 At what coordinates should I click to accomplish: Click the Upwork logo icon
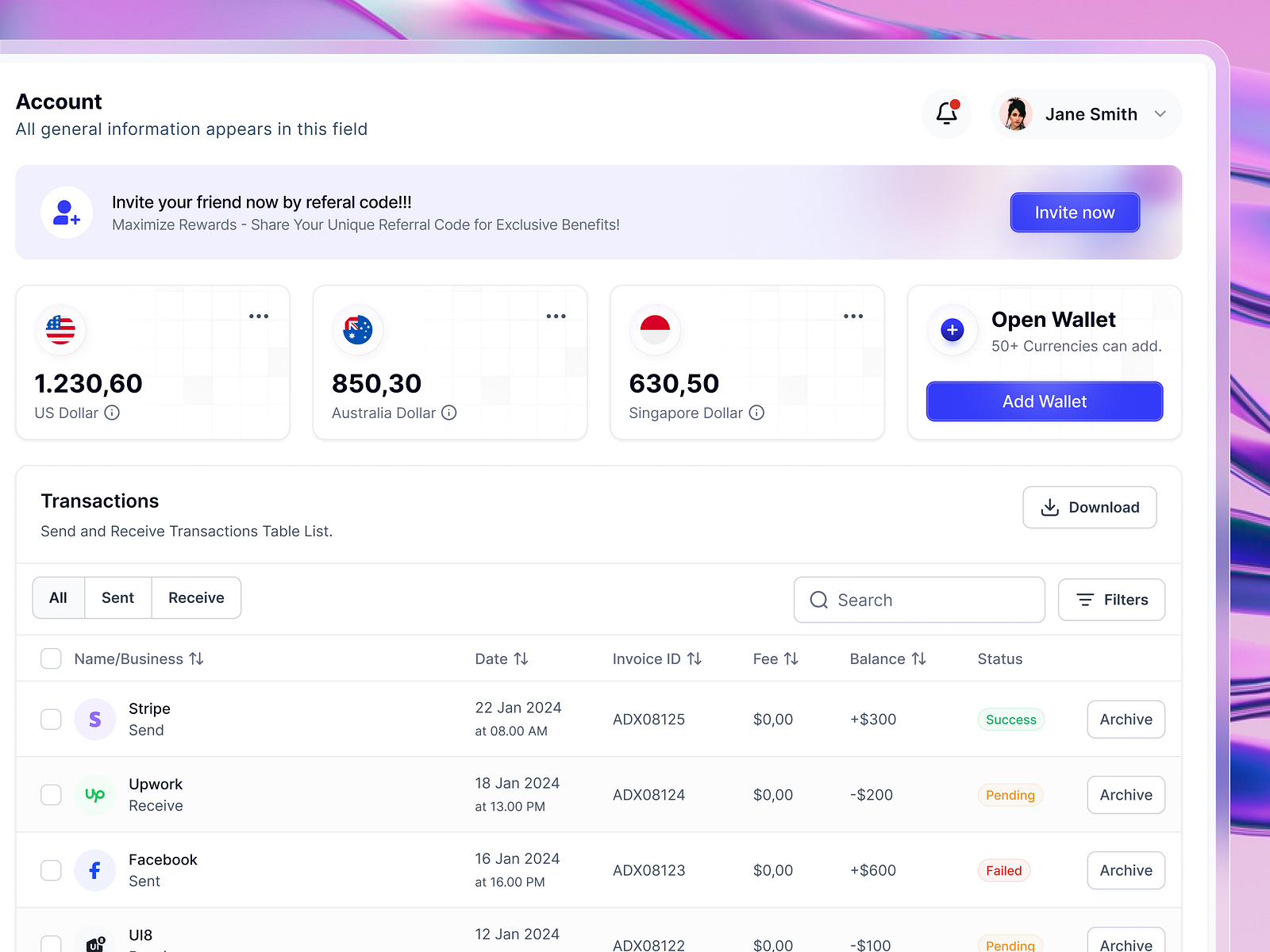[x=95, y=794]
